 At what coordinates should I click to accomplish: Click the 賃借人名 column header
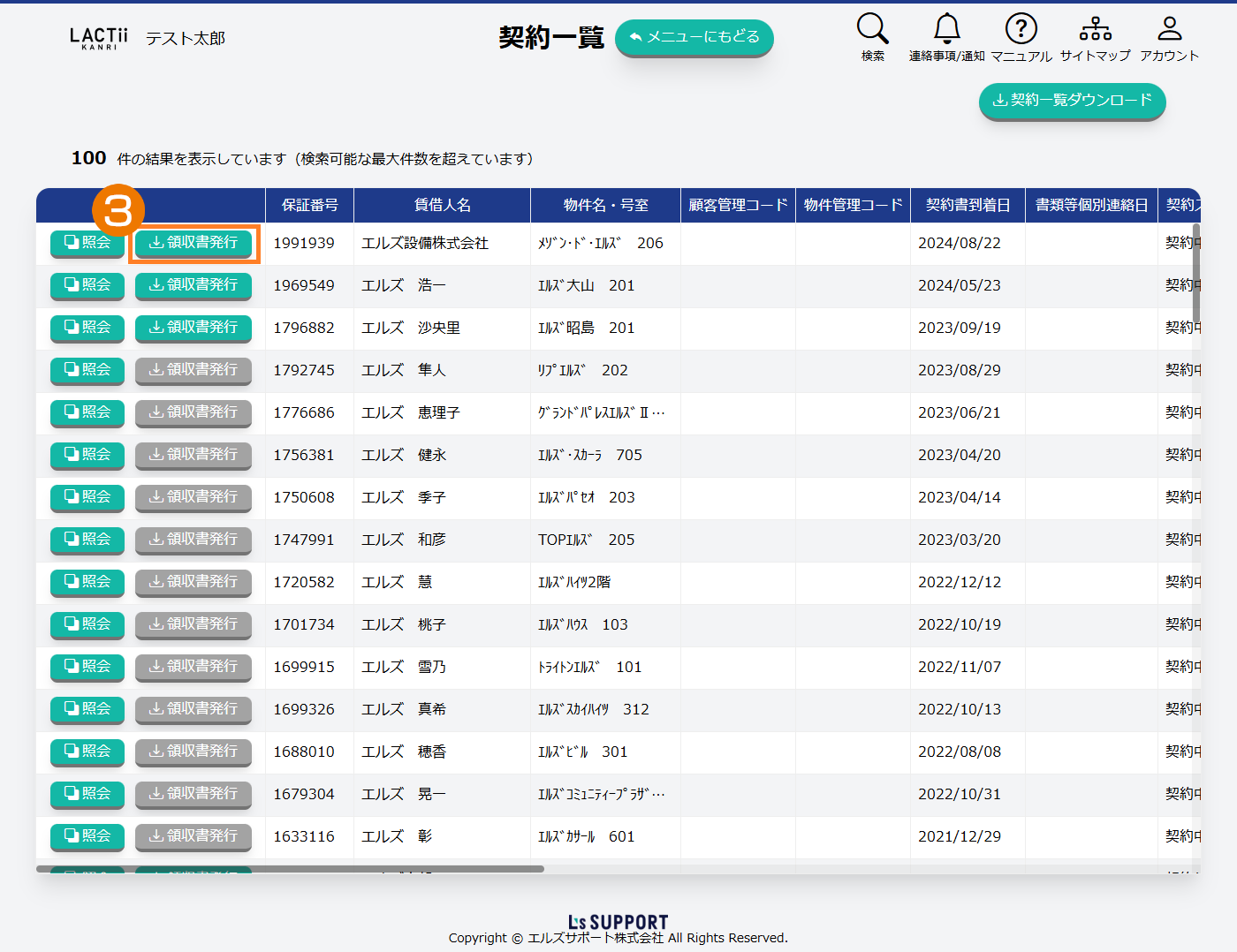[442, 205]
